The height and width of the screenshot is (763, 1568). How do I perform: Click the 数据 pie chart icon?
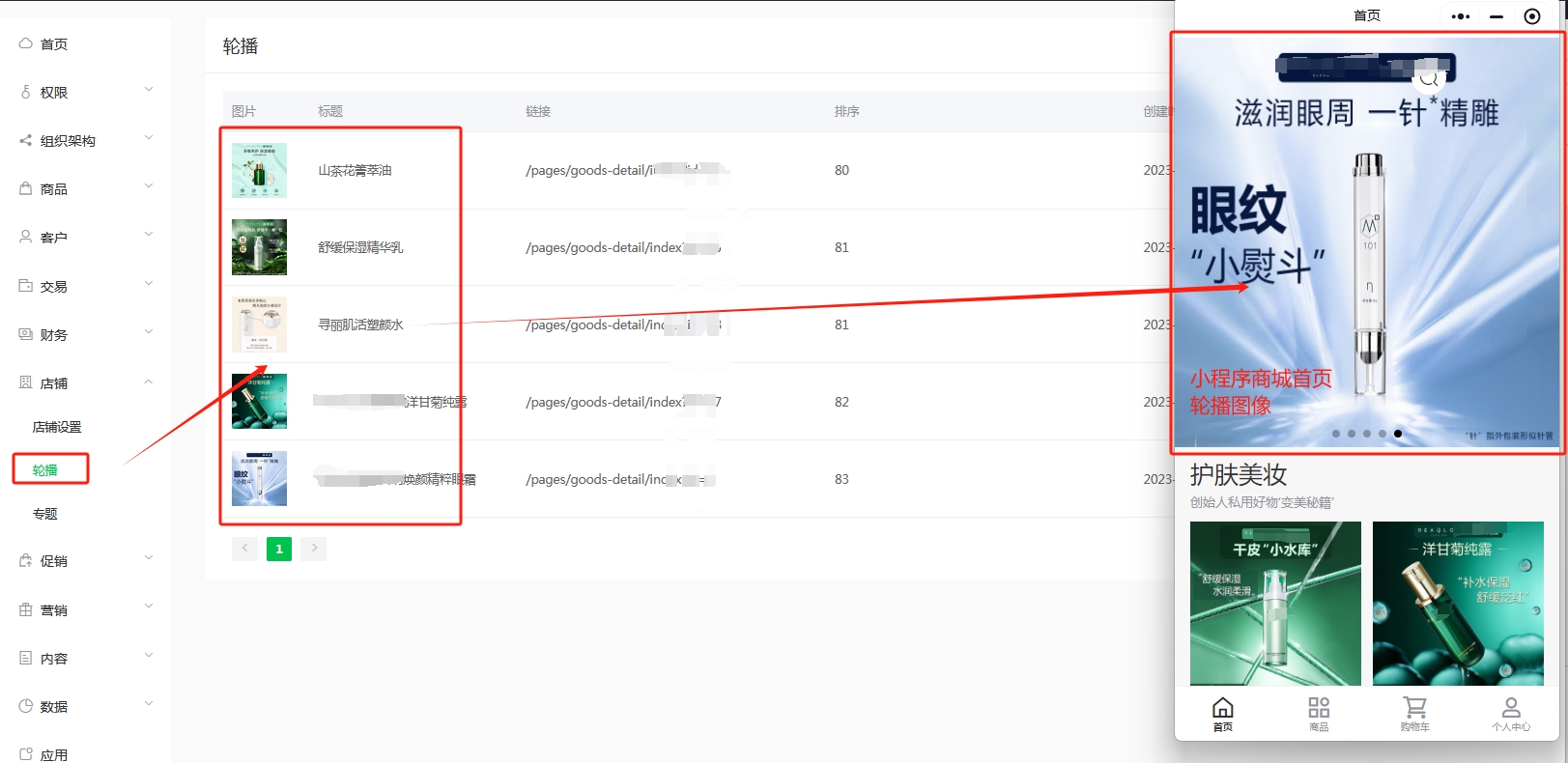coord(26,706)
